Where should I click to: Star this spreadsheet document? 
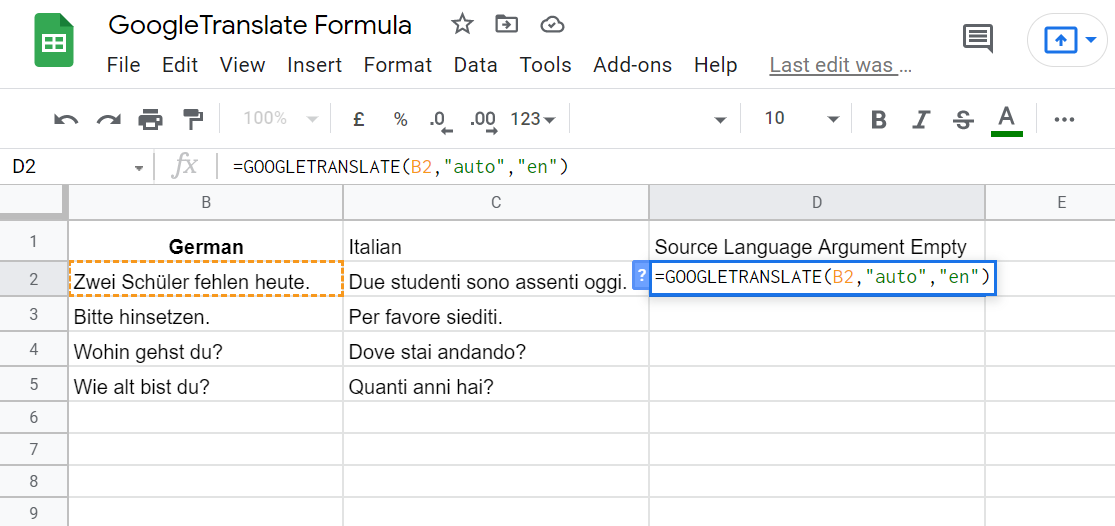tap(462, 25)
